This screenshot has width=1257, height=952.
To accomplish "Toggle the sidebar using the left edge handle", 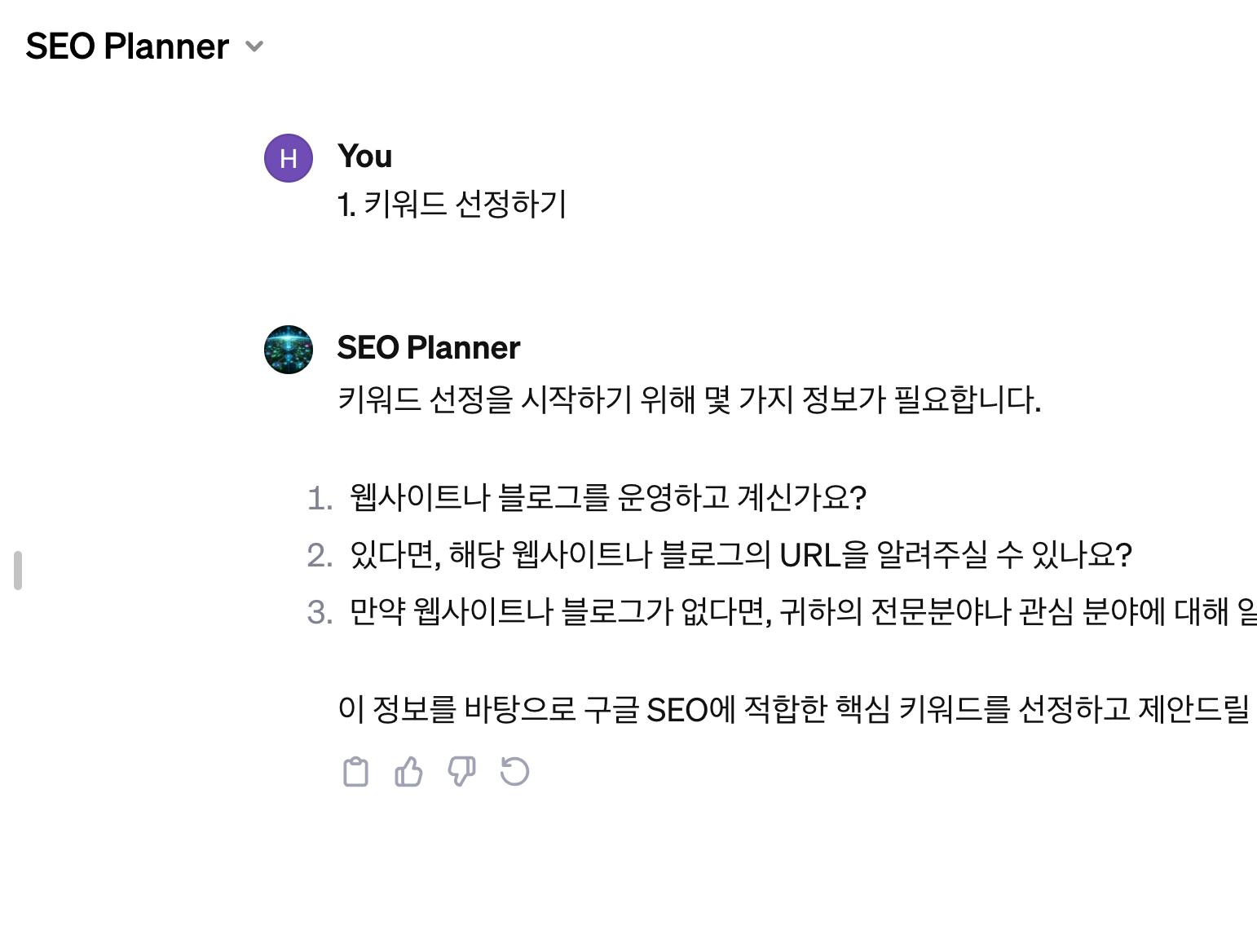I will [x=18, y=571].
